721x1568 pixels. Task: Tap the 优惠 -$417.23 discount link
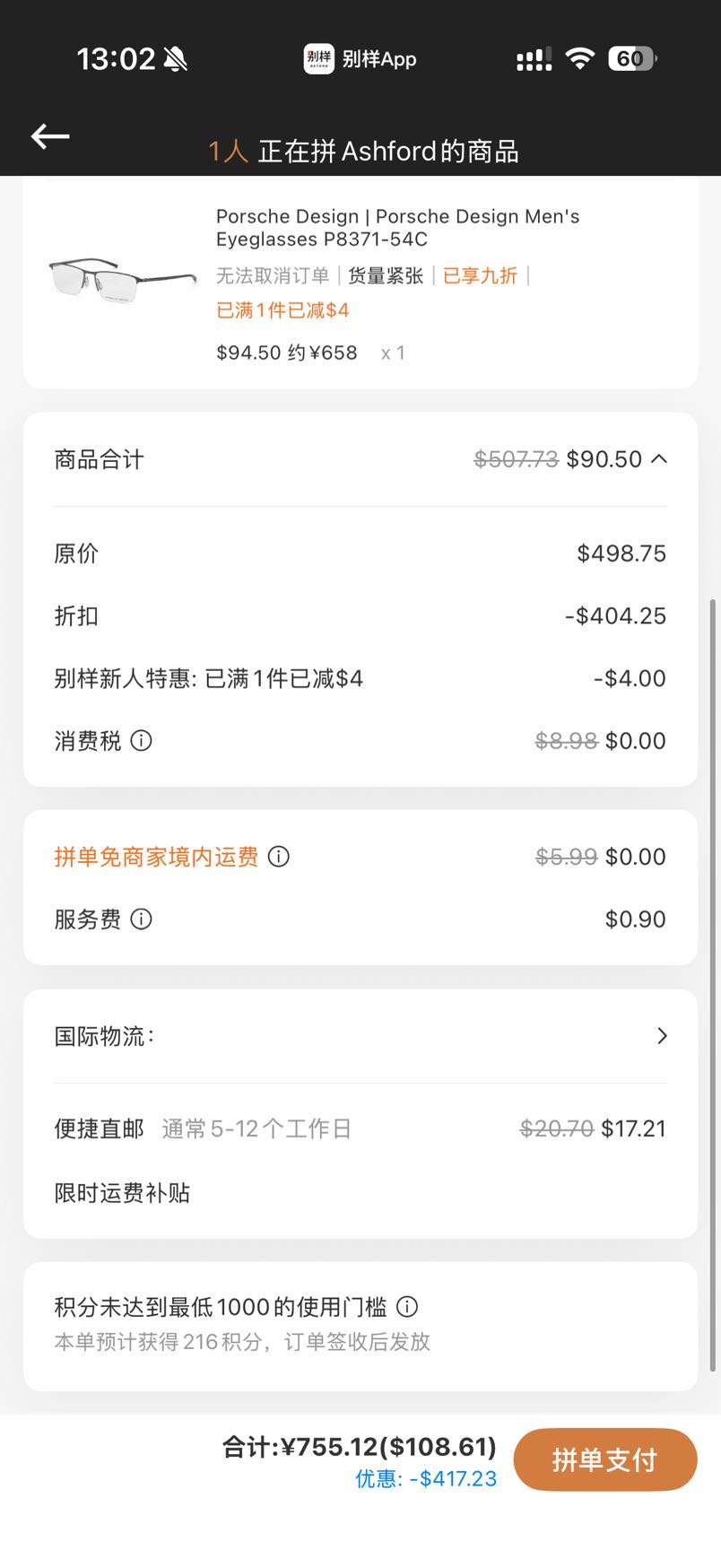[x=426, y=1478]
